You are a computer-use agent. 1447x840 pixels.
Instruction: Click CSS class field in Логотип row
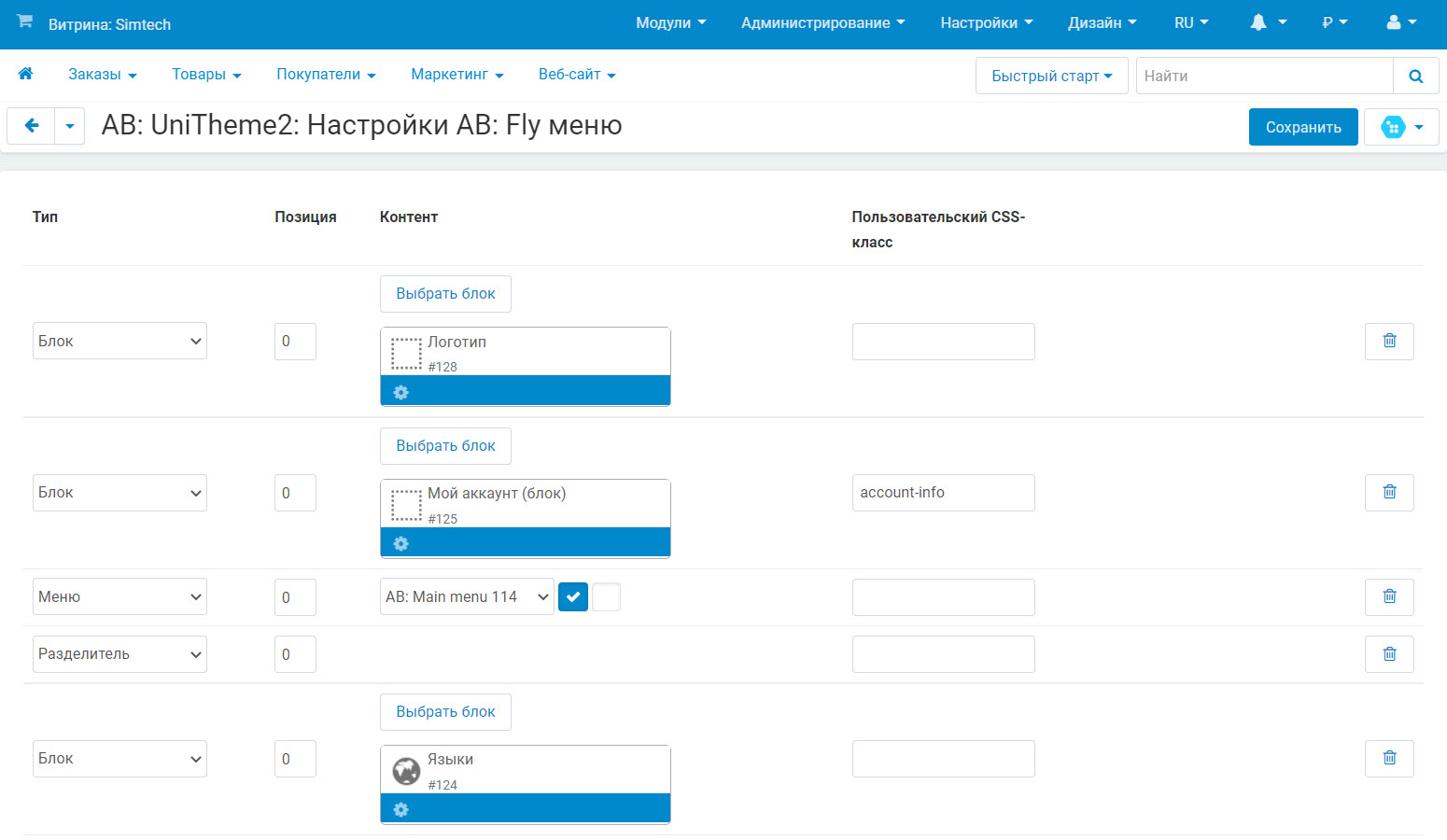coord(943,341)
